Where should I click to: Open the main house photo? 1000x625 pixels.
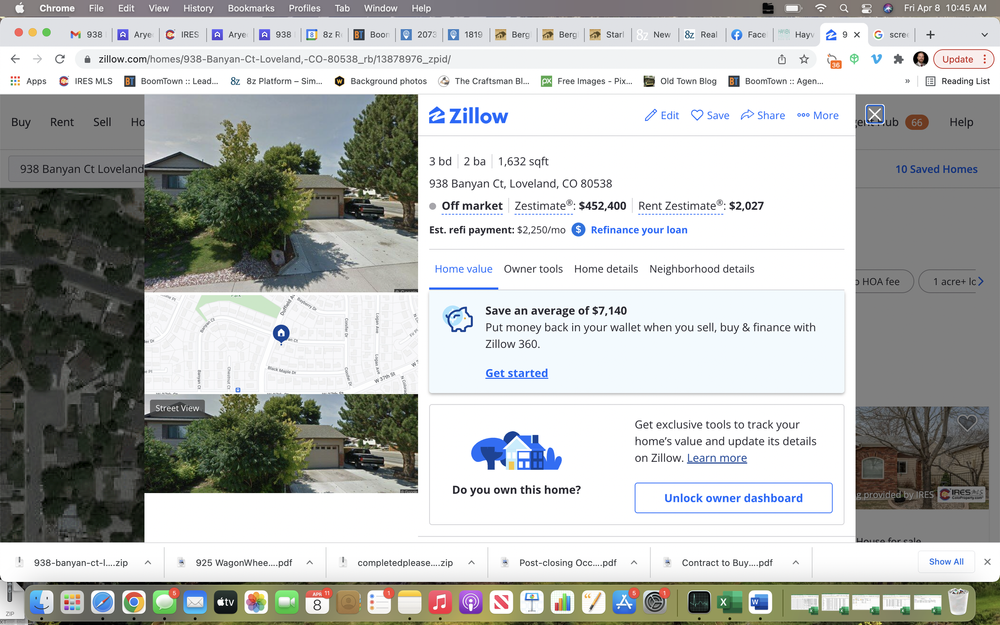[281, 193]
